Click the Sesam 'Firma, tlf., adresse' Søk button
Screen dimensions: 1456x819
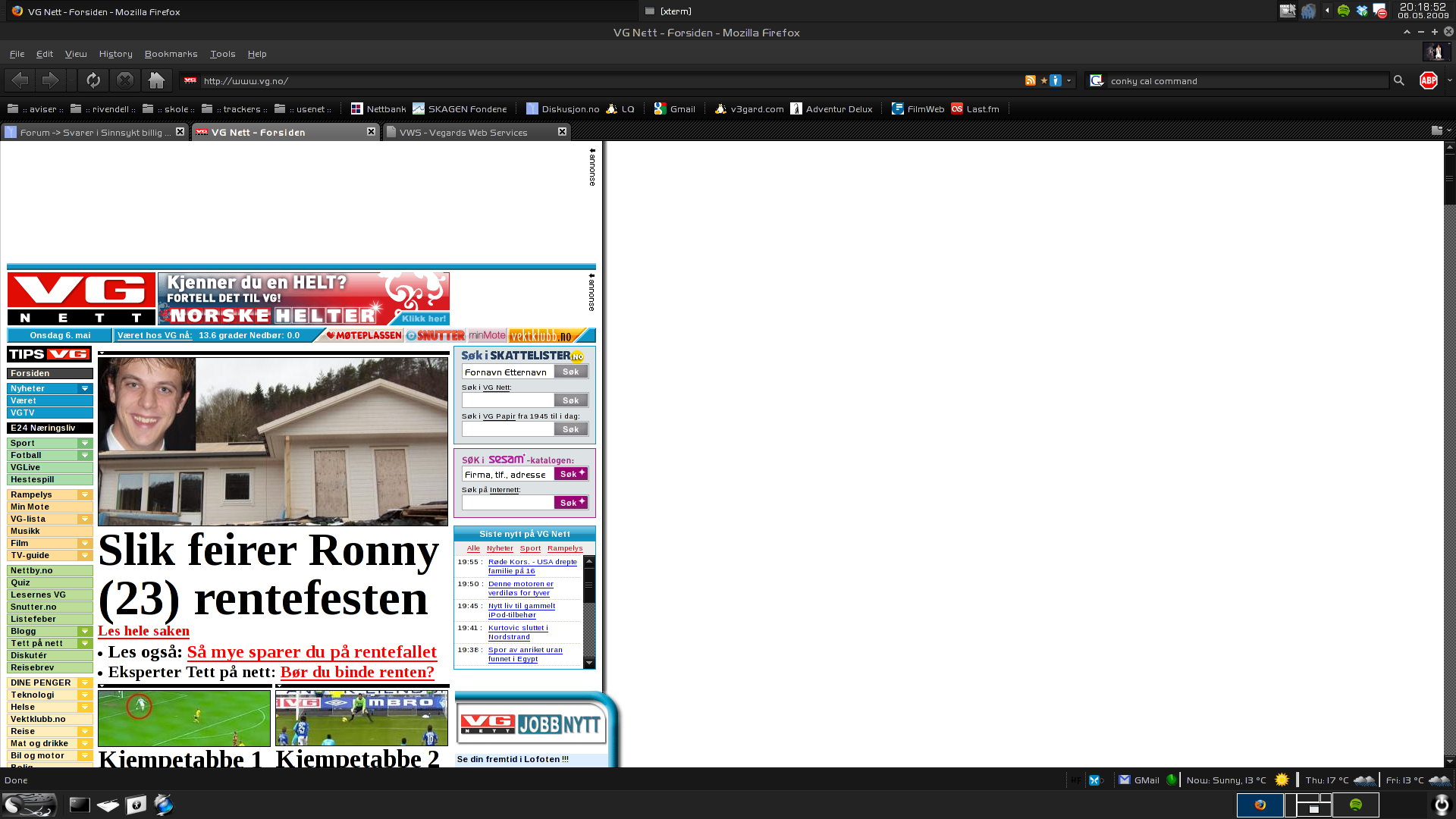click(570, 474)
